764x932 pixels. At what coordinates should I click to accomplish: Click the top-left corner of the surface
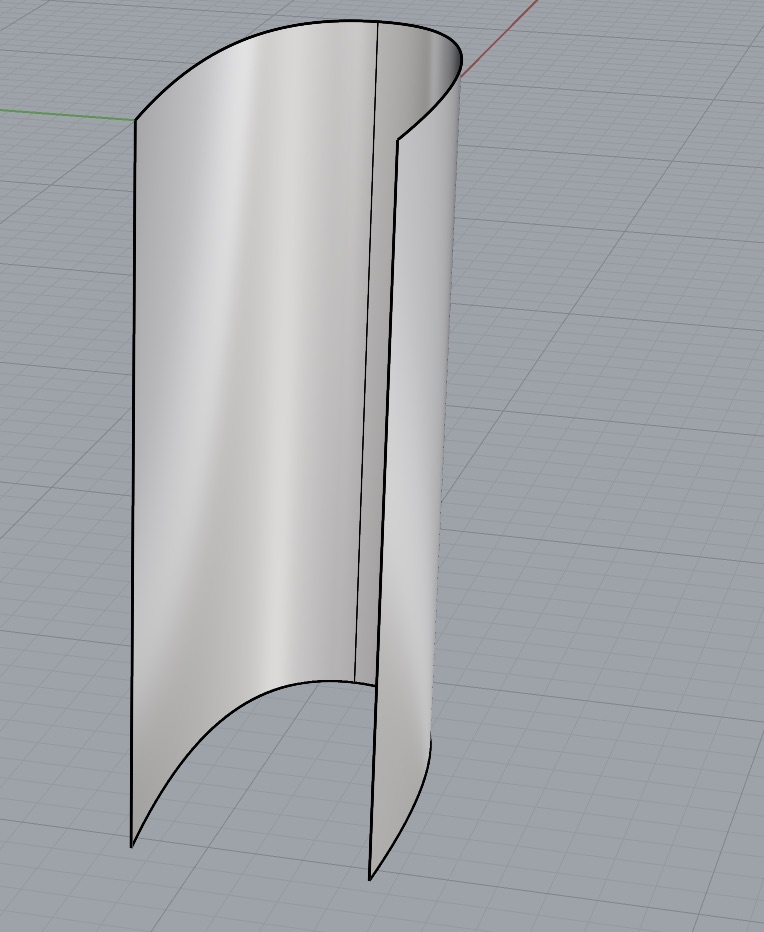pos(135,120)
